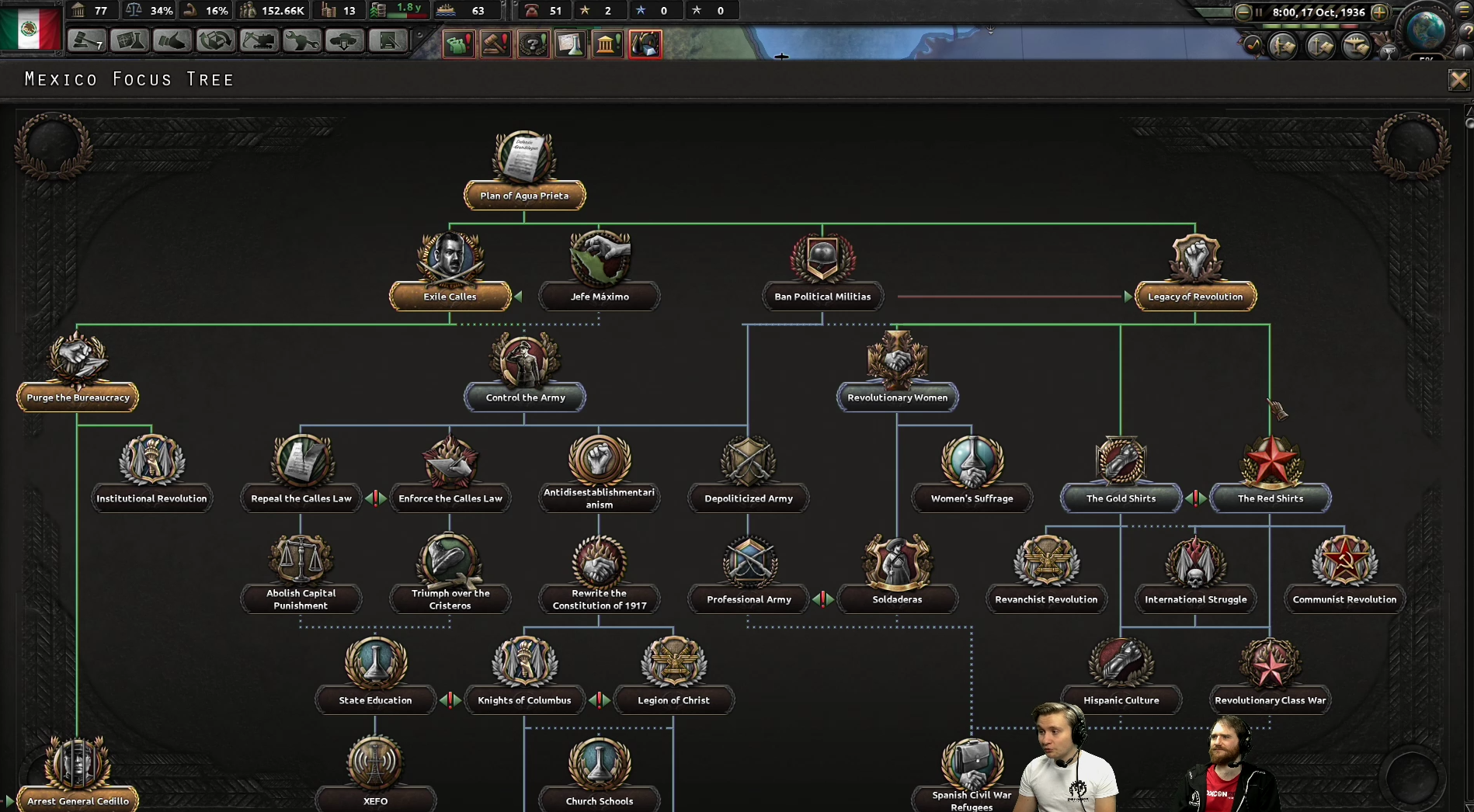Screen dimensions: 1474x812
Task: Decrease game speed with minus button
Action: click(x=1243, y=12)
